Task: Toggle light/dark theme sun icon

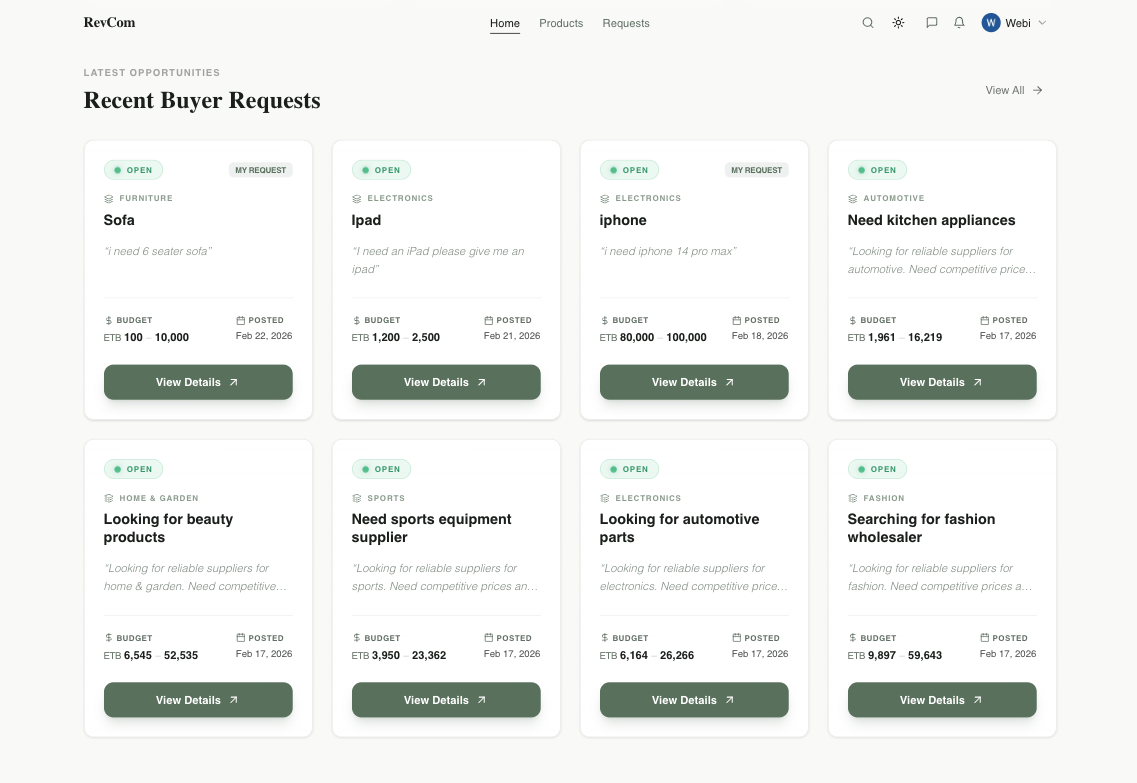Action: [898, 23]
